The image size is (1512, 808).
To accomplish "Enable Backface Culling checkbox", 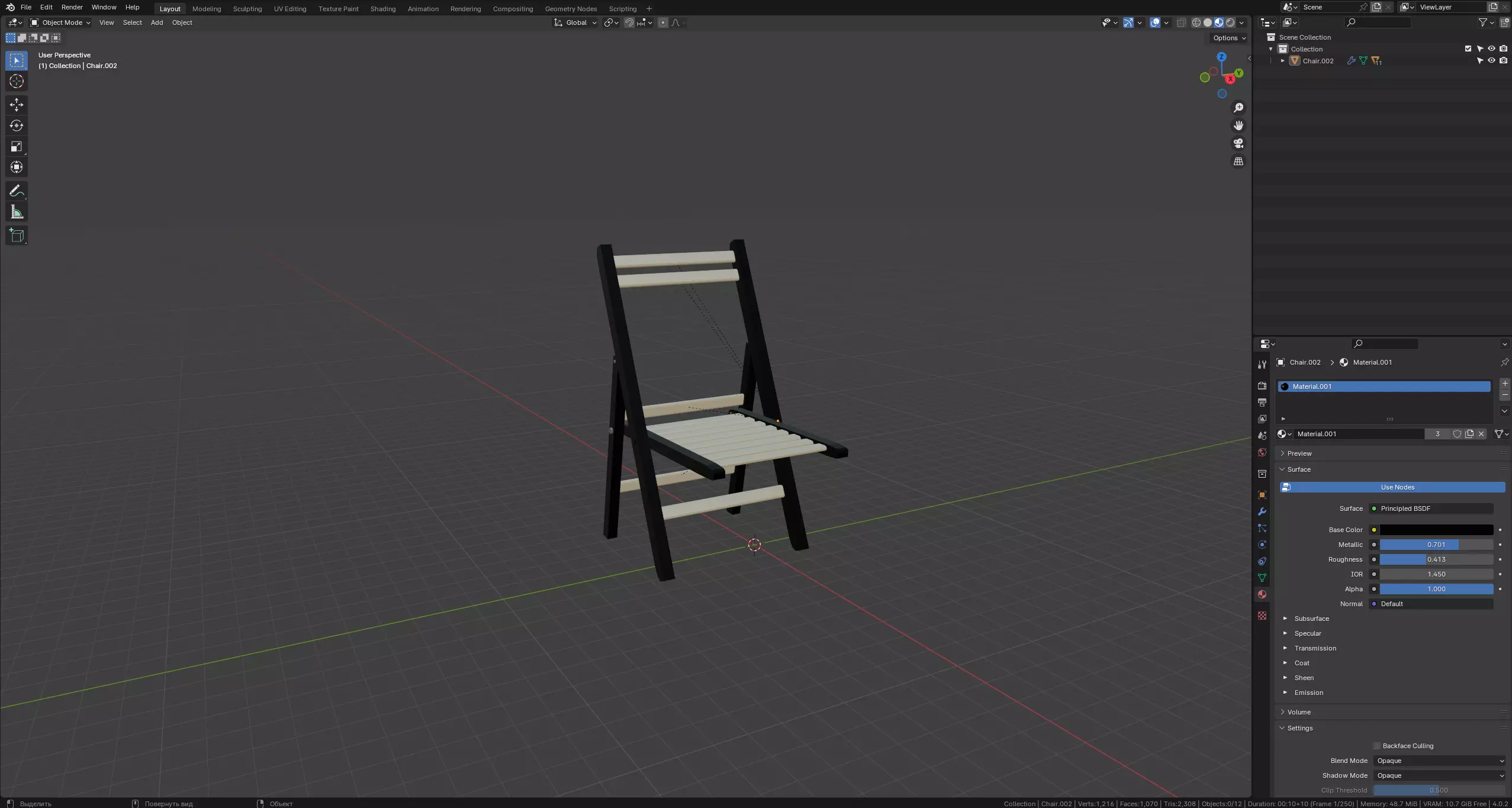I will click(1377, 746).
